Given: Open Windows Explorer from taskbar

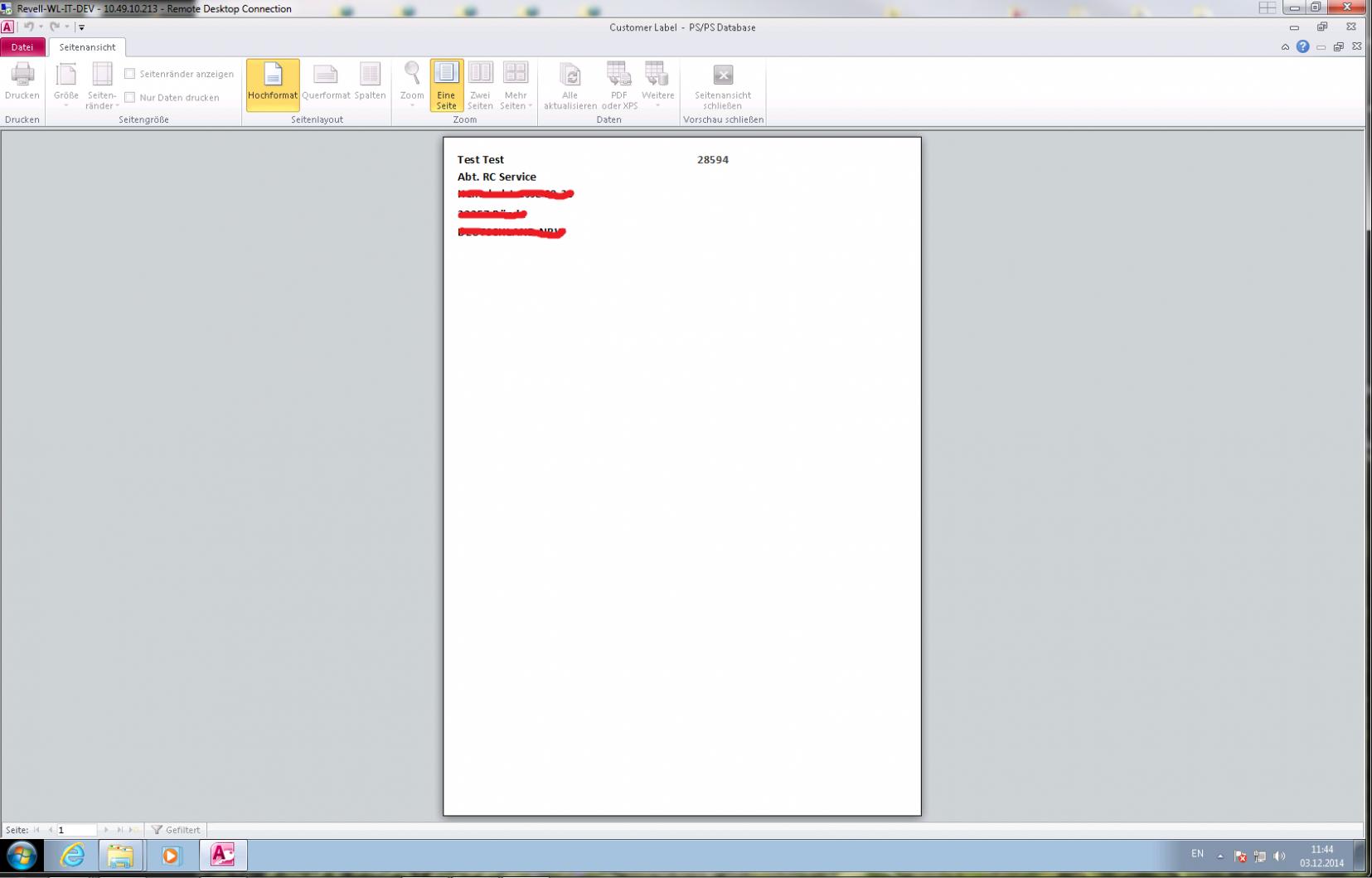Looking at the screenshot, I should tap(120, 856).
